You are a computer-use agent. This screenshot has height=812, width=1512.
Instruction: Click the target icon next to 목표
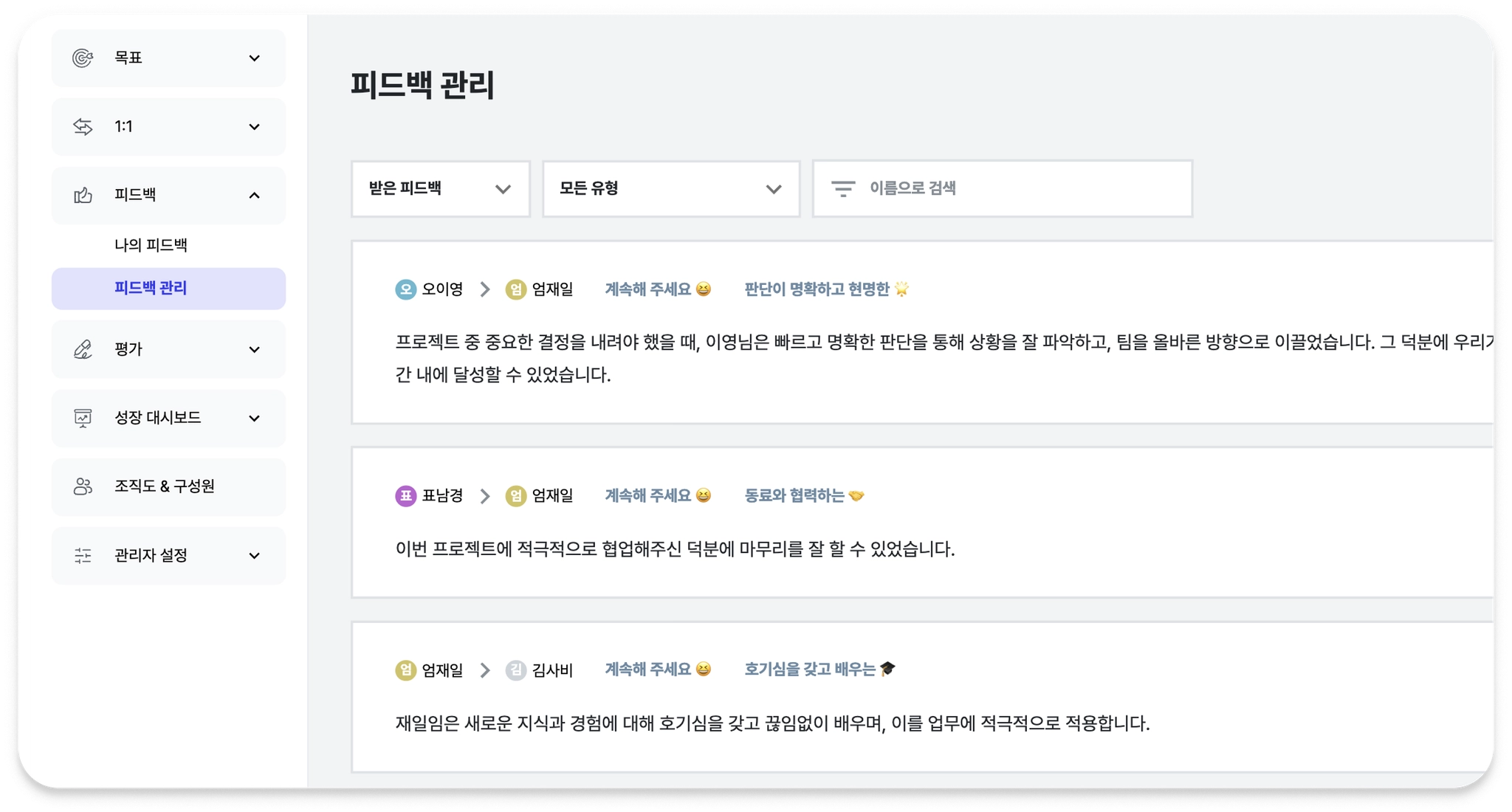click(83, 58)
